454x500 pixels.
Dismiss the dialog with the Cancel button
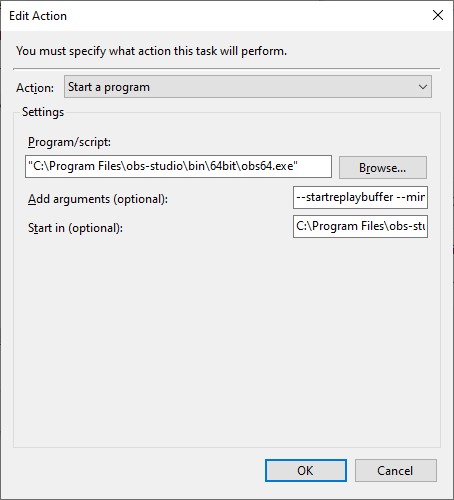[396, 470]
